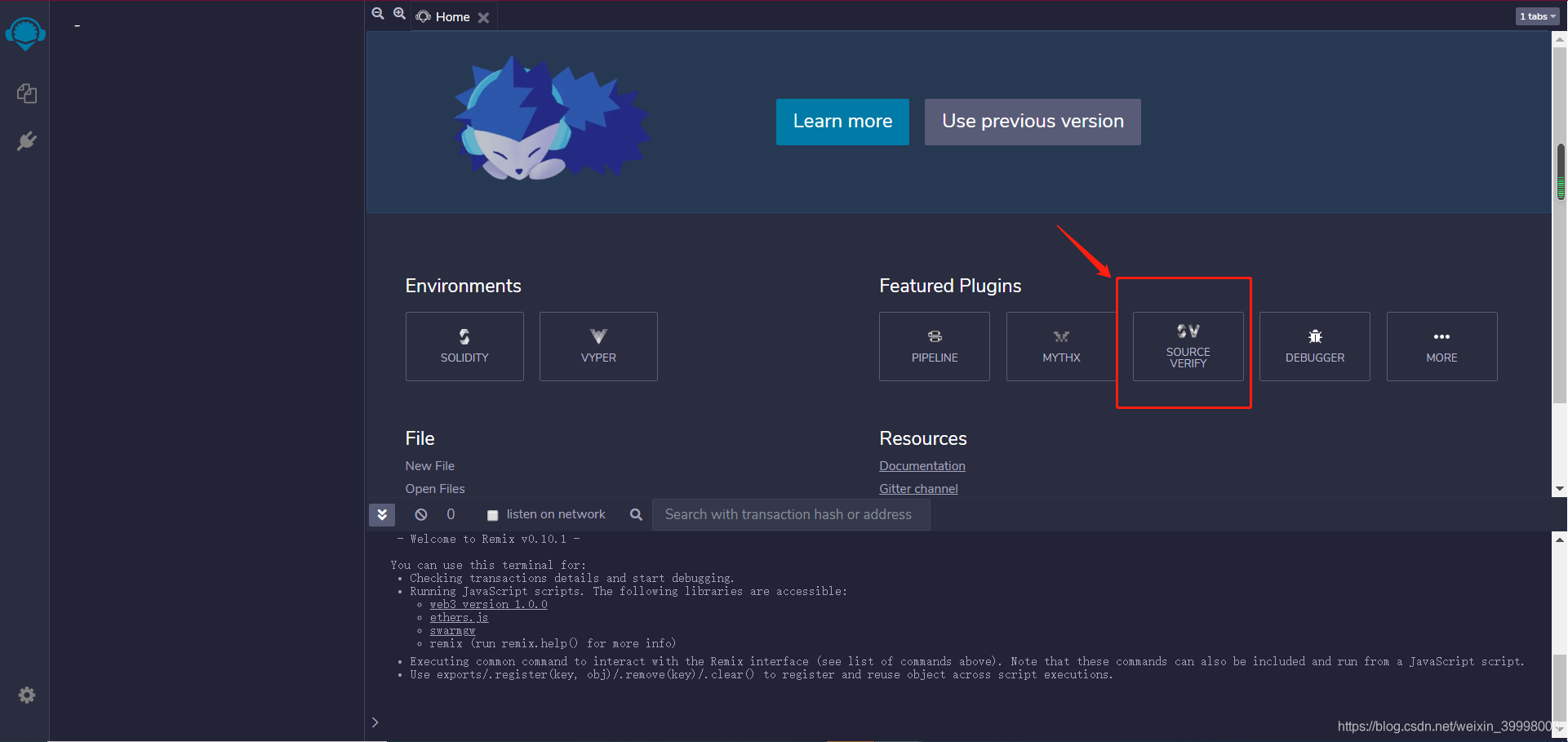
Task: Open the ethers.js link
Action: (x=459, y=618)
